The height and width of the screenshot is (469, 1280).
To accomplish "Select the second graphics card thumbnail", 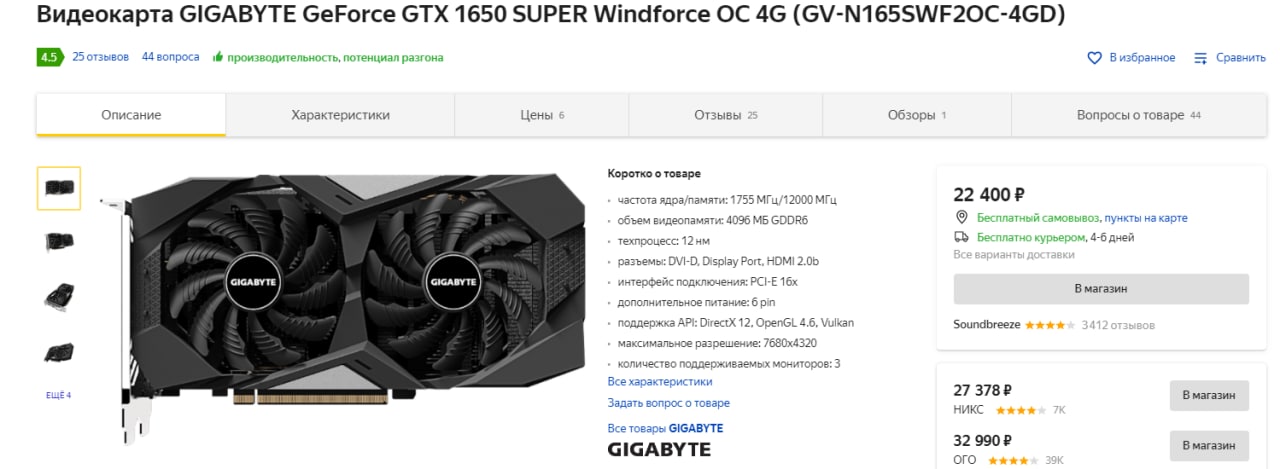I will coord(59,241).
